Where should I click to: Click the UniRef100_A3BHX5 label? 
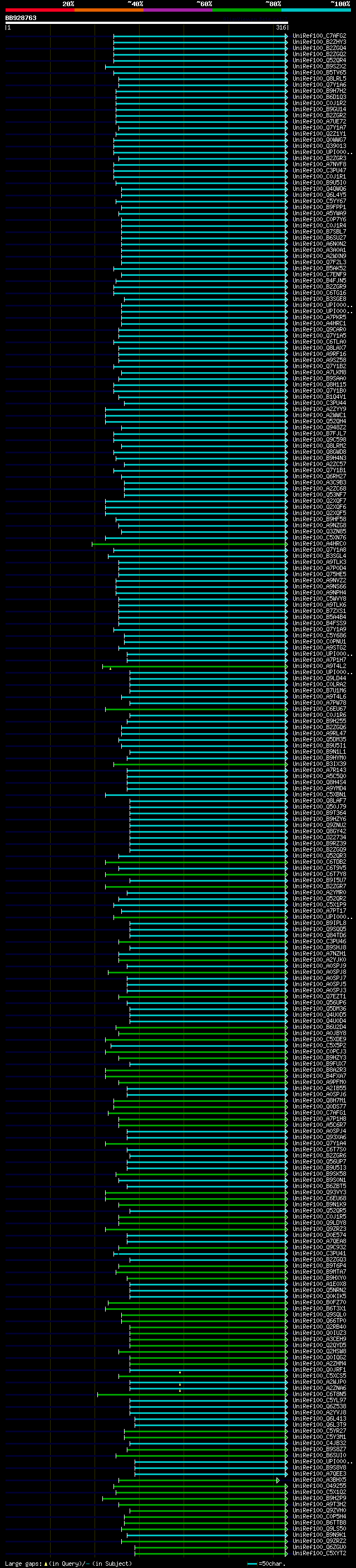(319, 1480)
